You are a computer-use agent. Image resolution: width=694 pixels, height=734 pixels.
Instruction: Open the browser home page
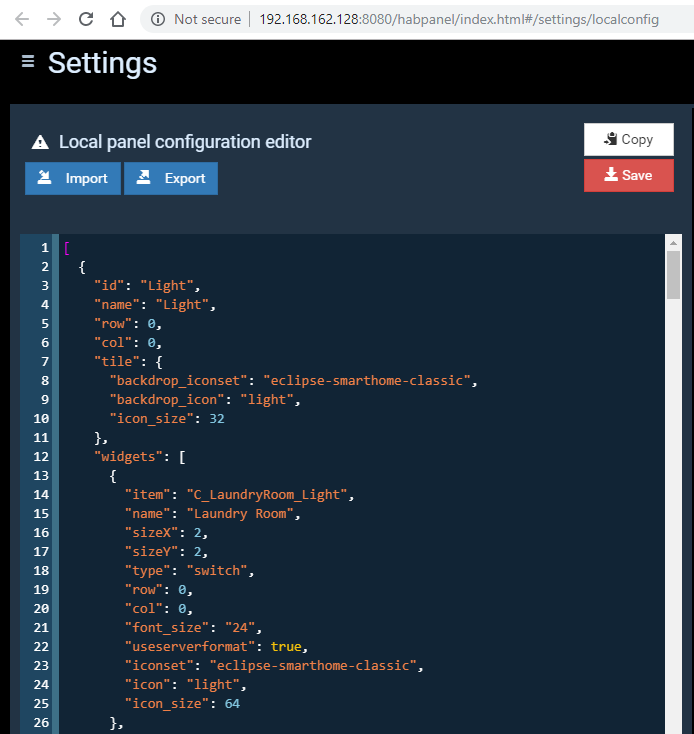pos(117,19)
